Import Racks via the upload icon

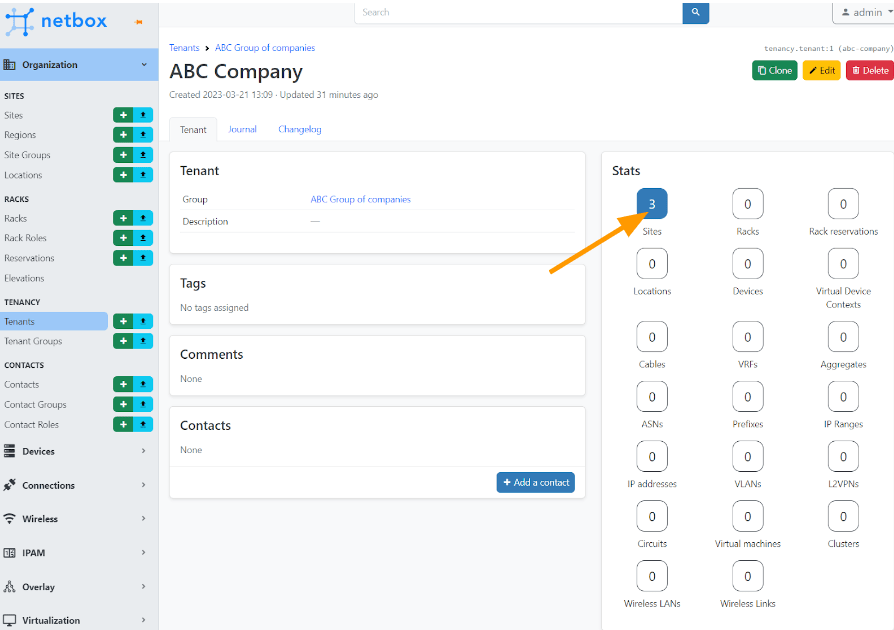143,218
